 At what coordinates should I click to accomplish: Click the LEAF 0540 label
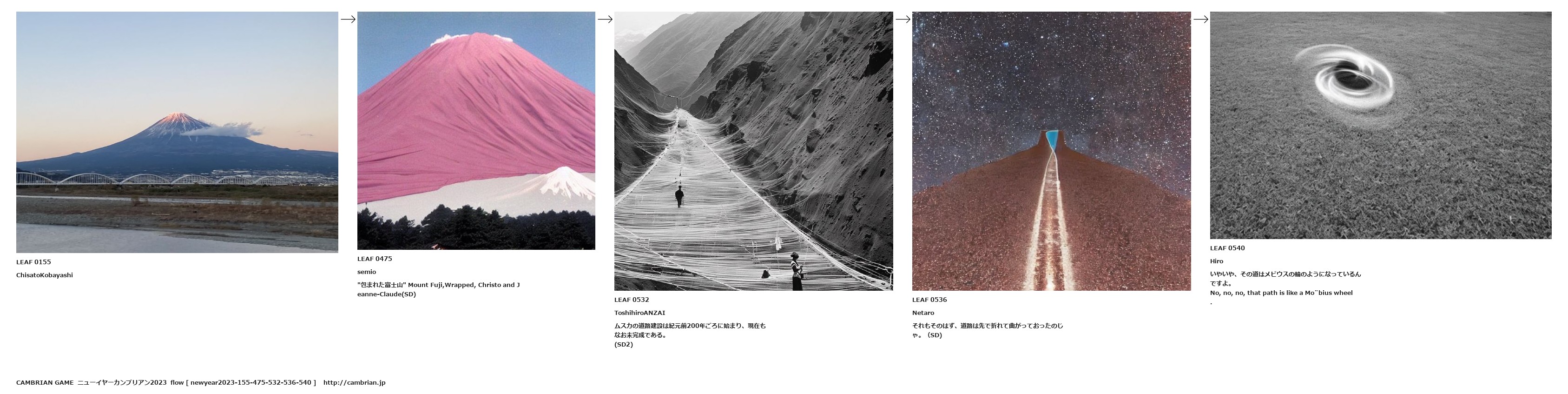pyautogui.click(x=1227, y=248)
